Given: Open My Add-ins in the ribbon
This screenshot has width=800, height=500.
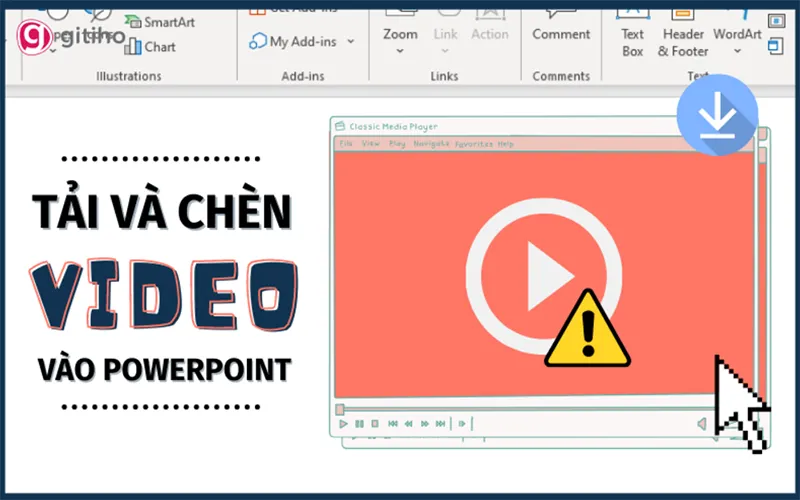Looking at the screenshot, I should [x=293, y=41].
